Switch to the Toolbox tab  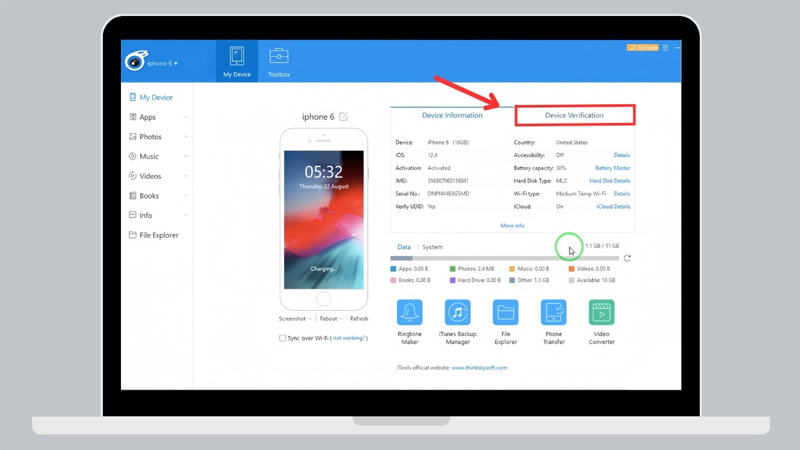(x=279, y=62)
